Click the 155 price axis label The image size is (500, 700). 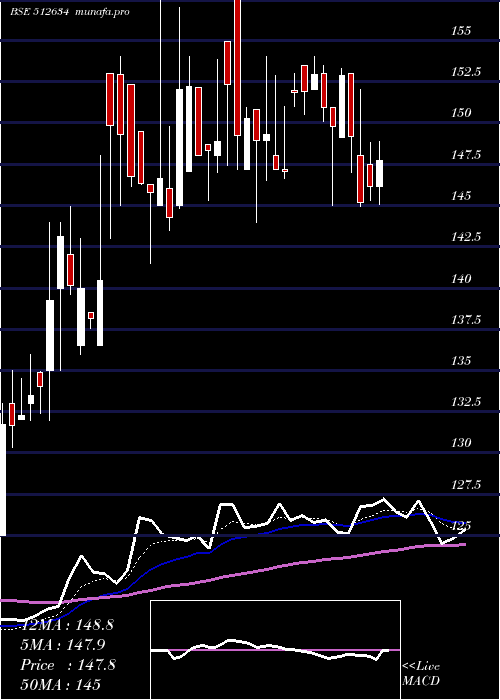click(461, 31)
